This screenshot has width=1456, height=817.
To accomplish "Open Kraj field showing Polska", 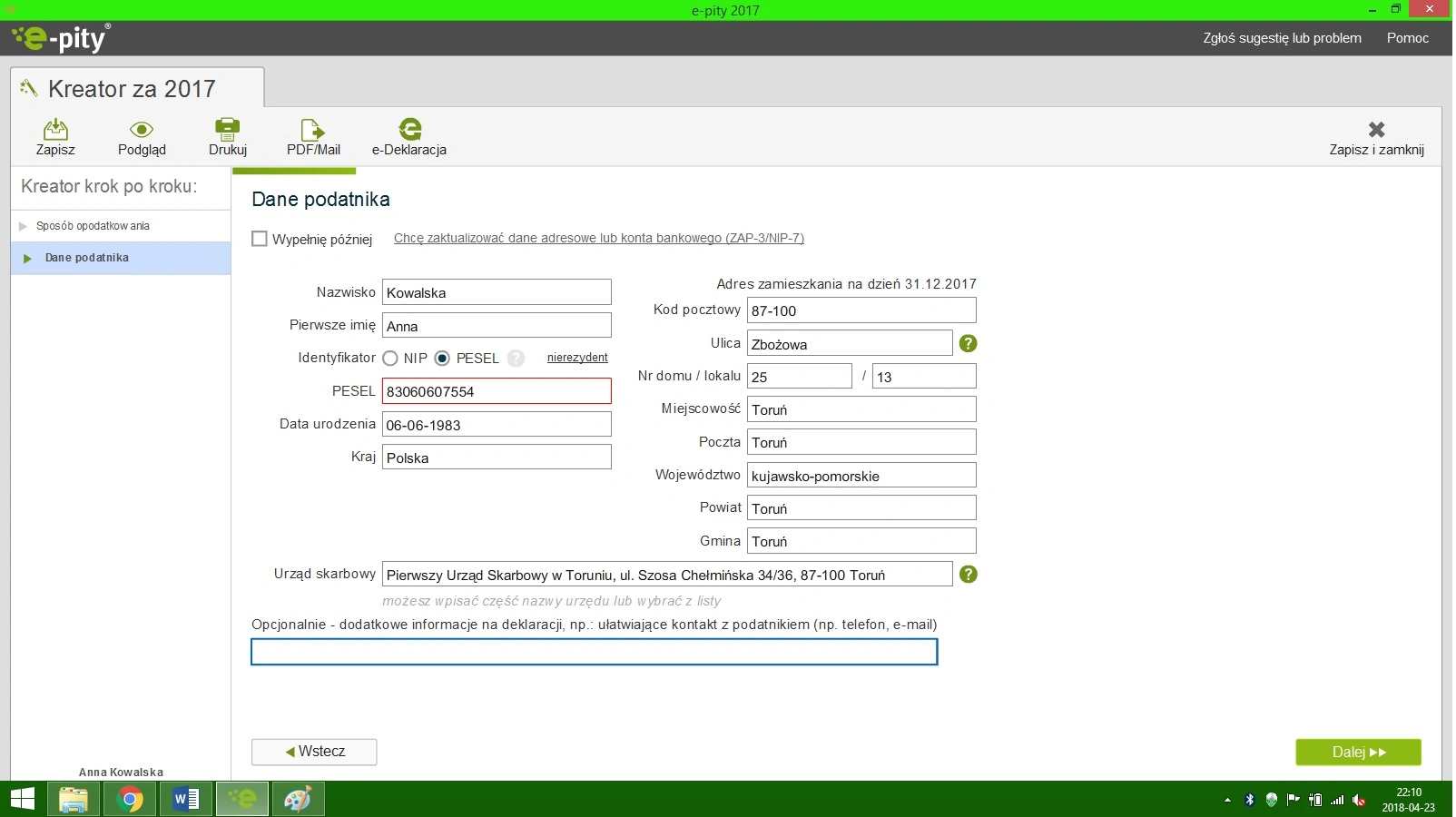I will point(497,457).
